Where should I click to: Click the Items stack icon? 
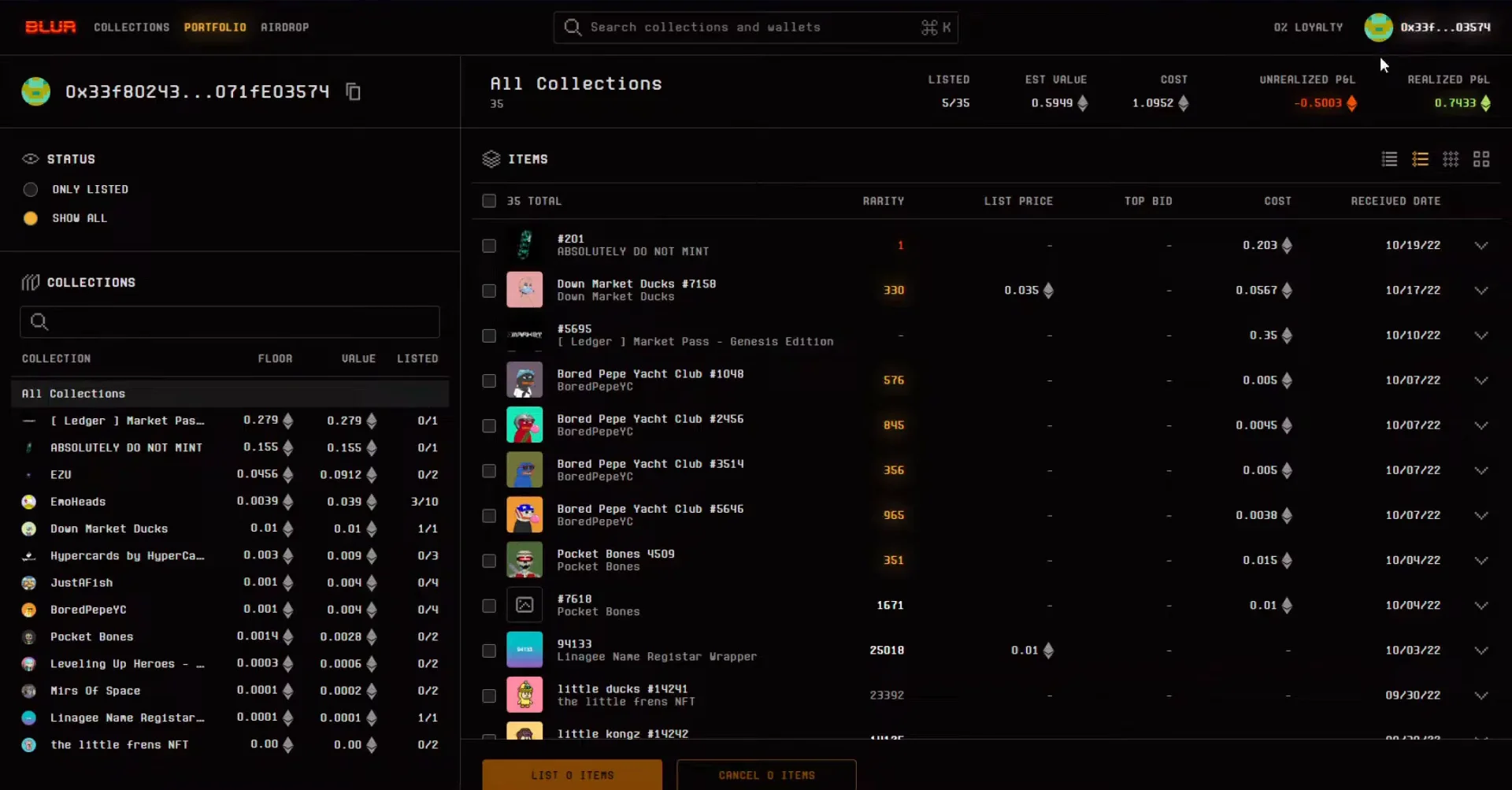(491, 159)
